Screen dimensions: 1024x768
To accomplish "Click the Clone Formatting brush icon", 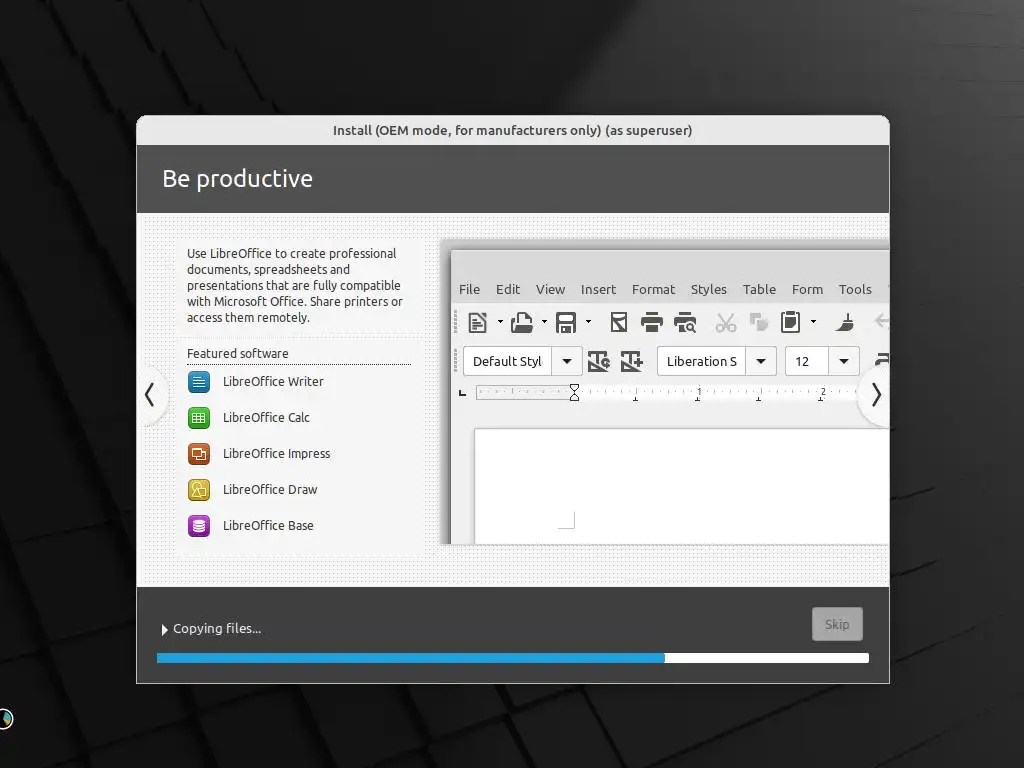I will point(845,322).
